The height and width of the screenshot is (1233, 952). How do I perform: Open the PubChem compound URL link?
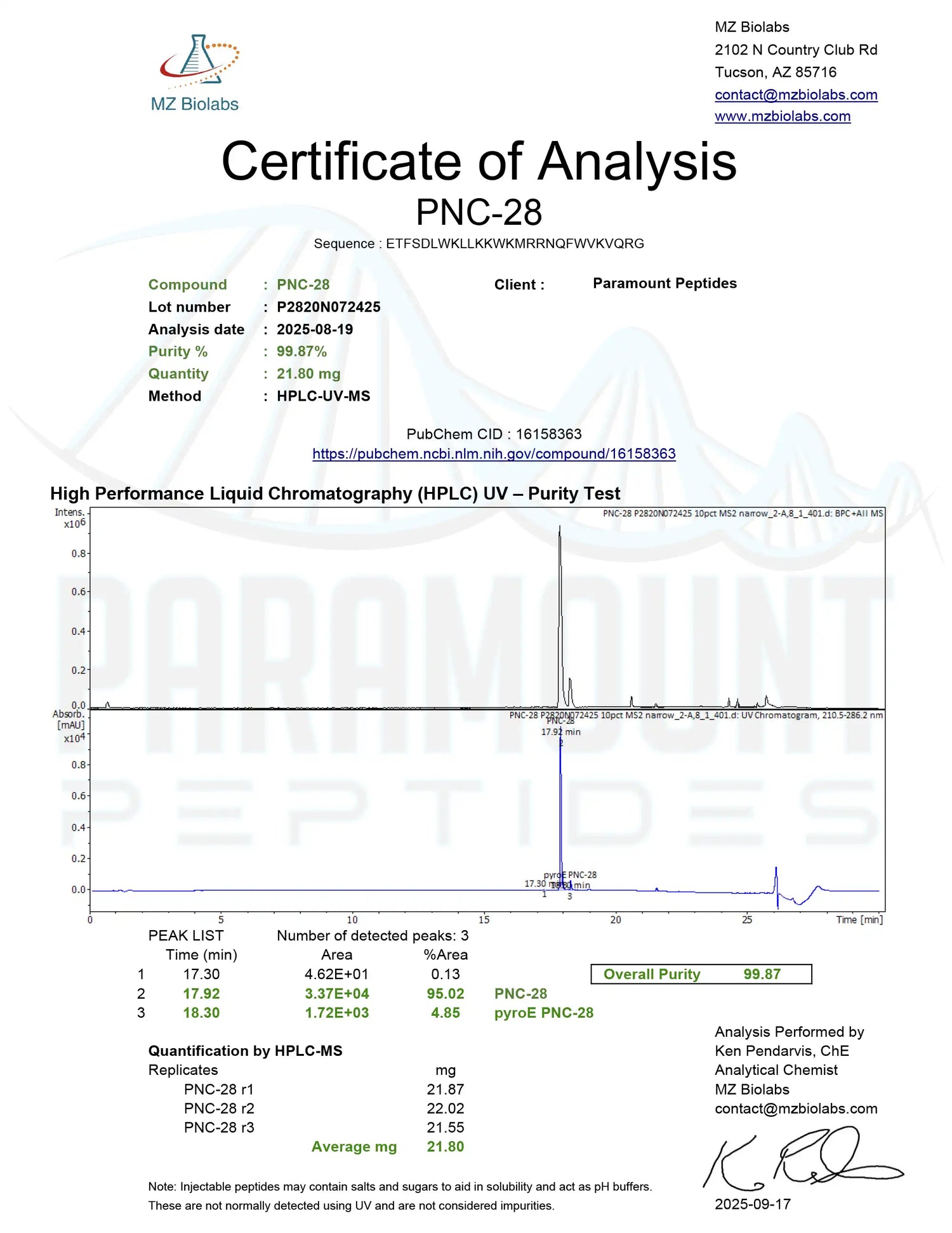point(494,454)
